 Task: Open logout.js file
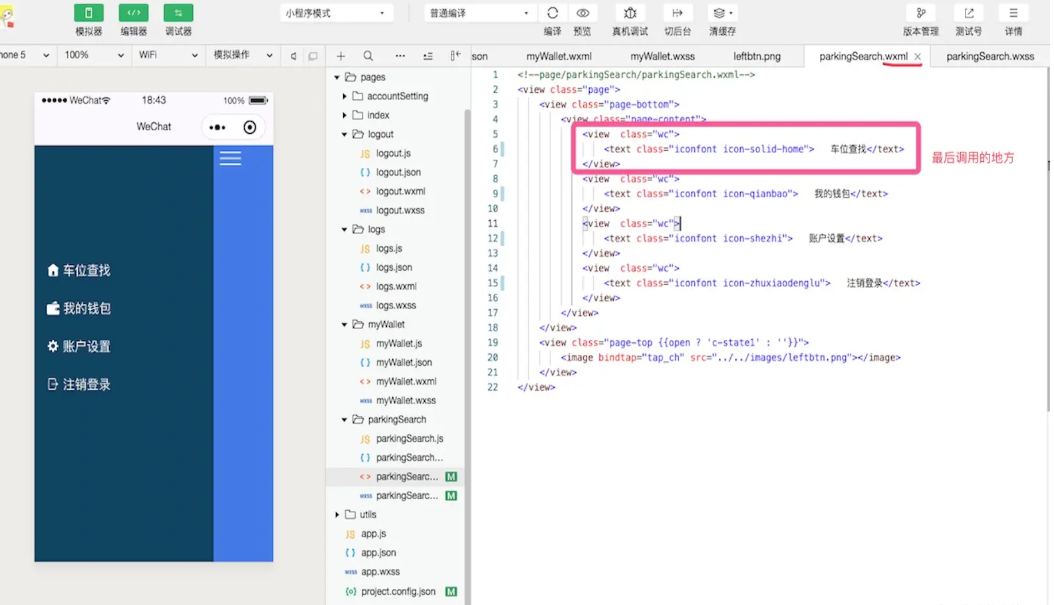tap(393, 153)
